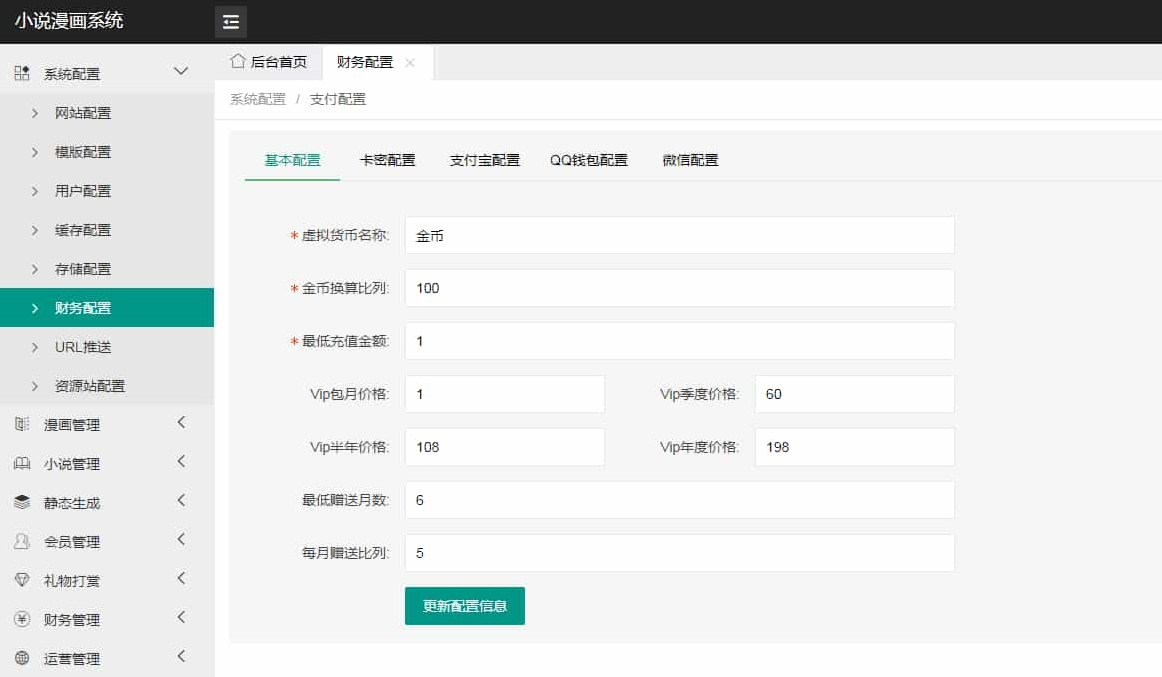Expand the 漫画管理 menu section

pyautogui.click(x=181, y=423)
